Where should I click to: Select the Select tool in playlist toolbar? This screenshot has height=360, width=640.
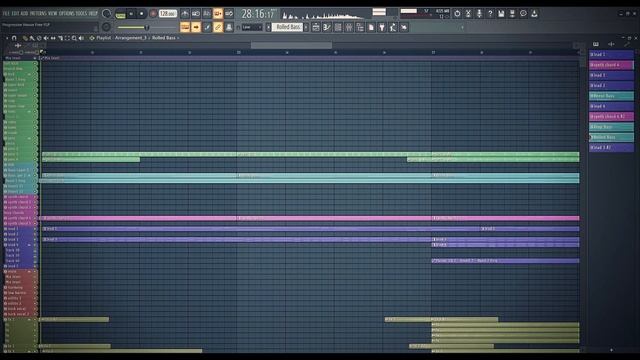[x=67, y=38]
